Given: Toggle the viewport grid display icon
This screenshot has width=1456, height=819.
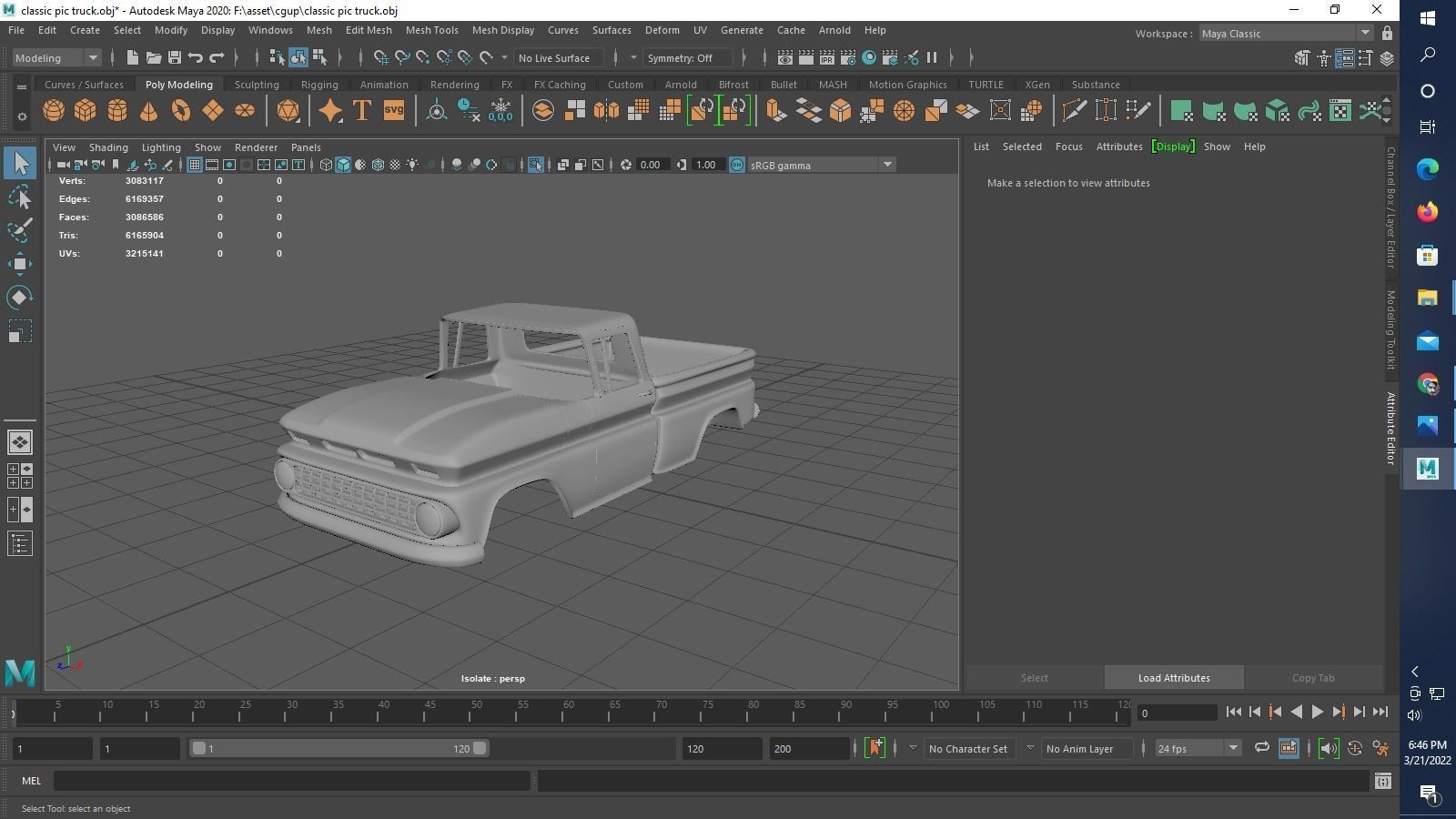Looking at the screenshot, I should click(195, 165).
